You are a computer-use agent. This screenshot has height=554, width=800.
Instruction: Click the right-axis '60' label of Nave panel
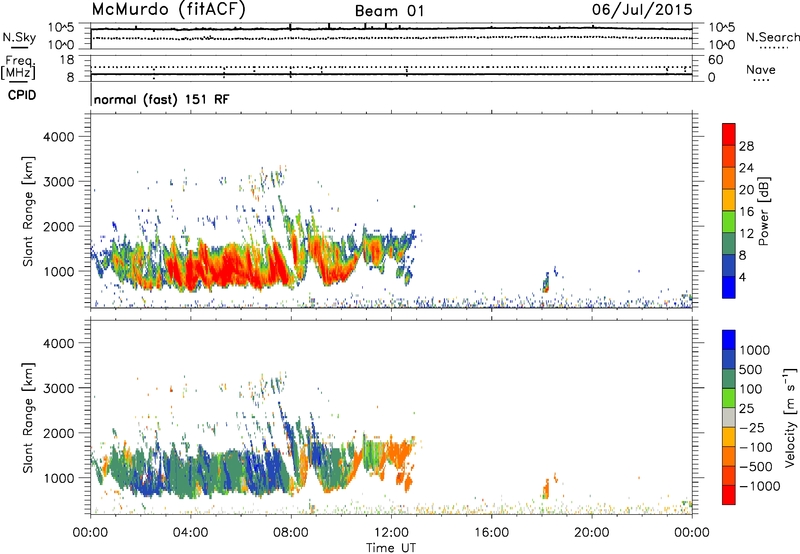coord(716,60)
